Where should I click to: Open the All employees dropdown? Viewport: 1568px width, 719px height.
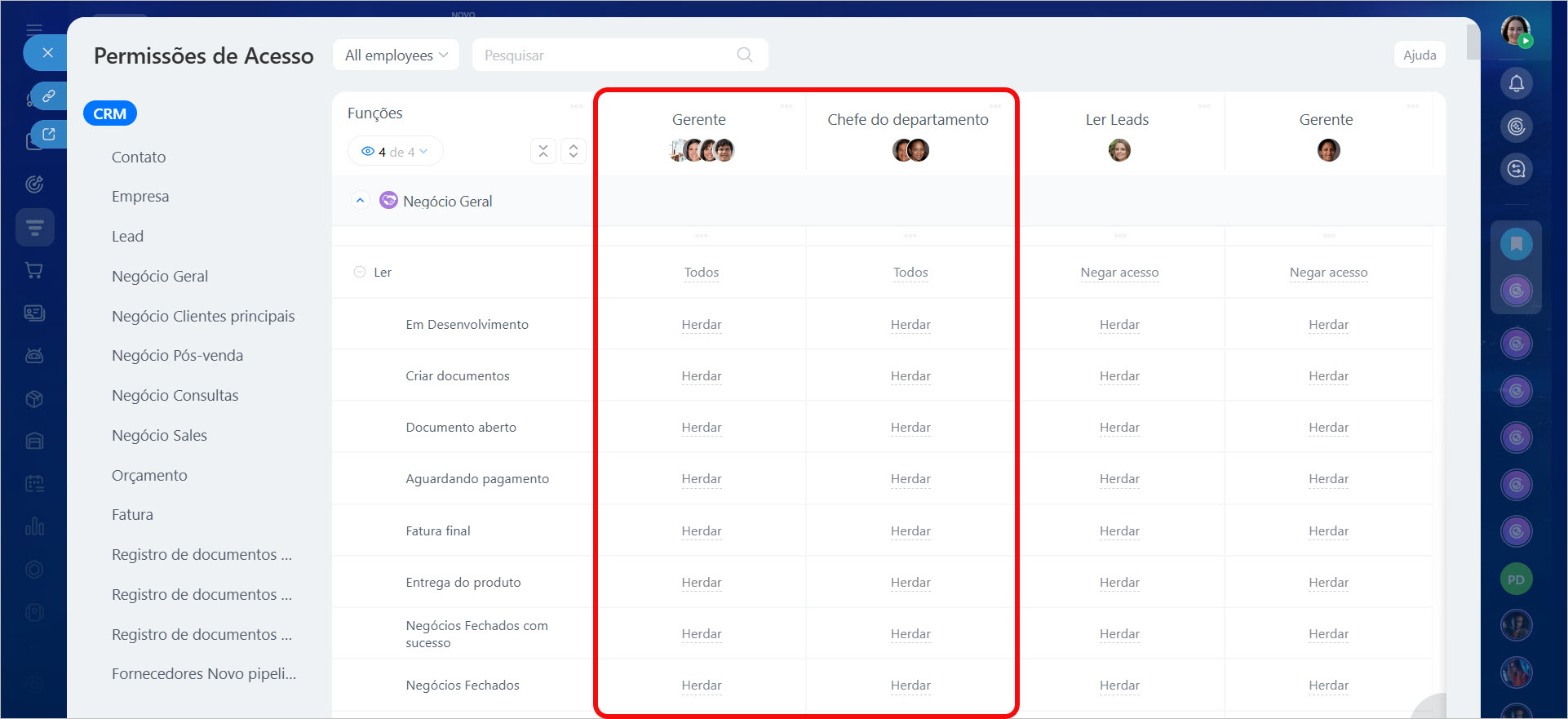point(396,55)
